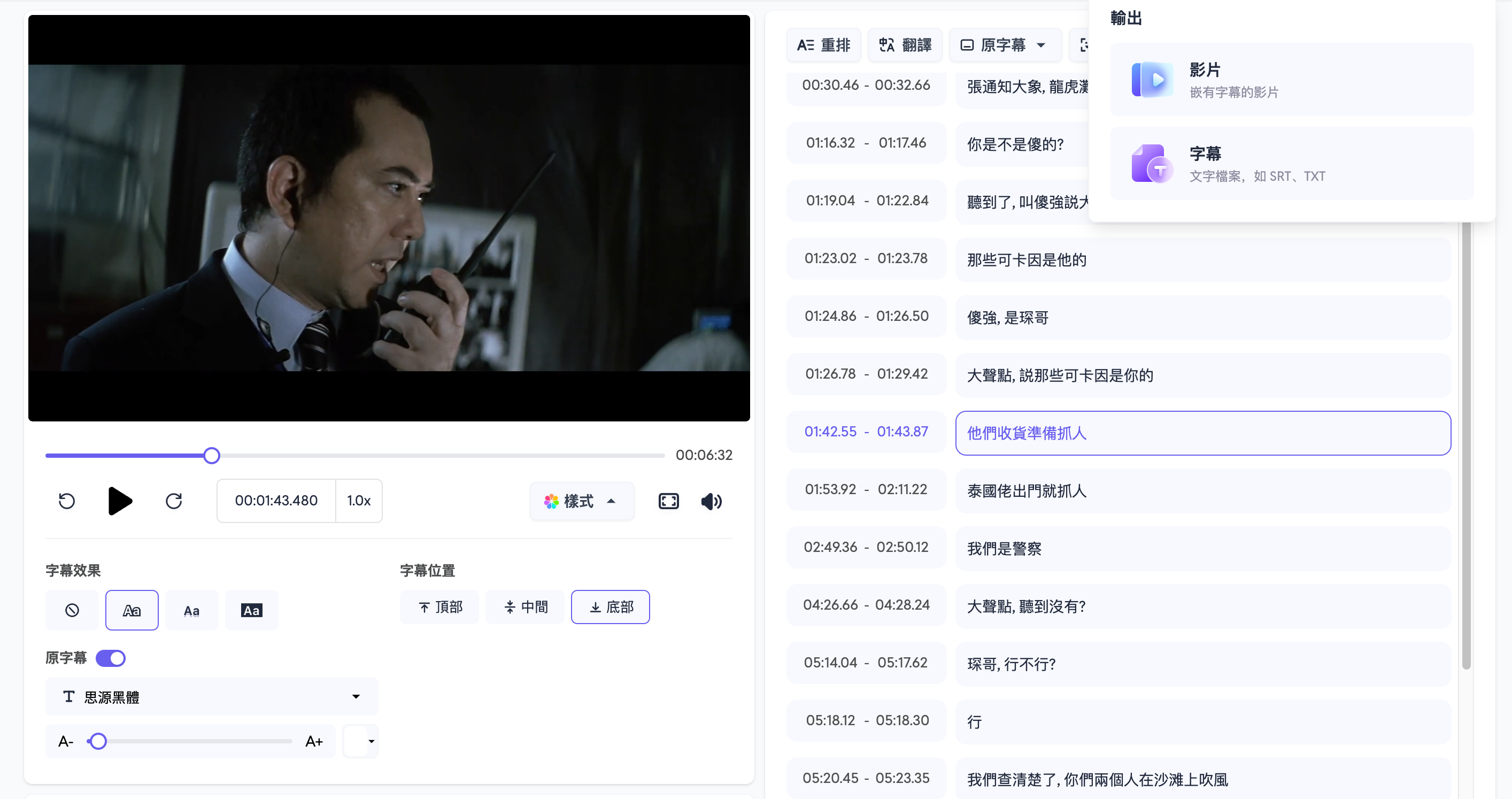Expand the font family 思源黑體 dropdown
Screen dimensions: 1512x799
point(357,697)
